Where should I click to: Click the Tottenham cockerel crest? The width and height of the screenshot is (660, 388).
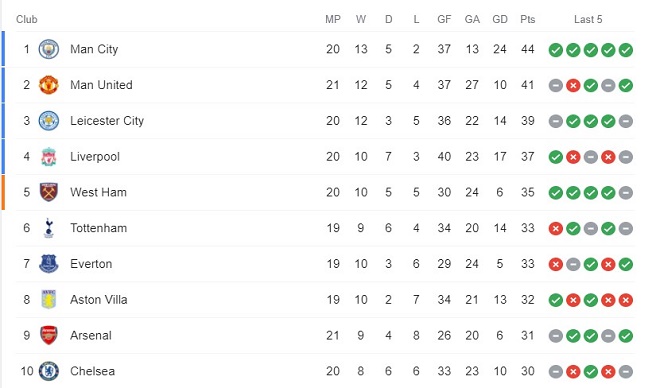point(48,228)
